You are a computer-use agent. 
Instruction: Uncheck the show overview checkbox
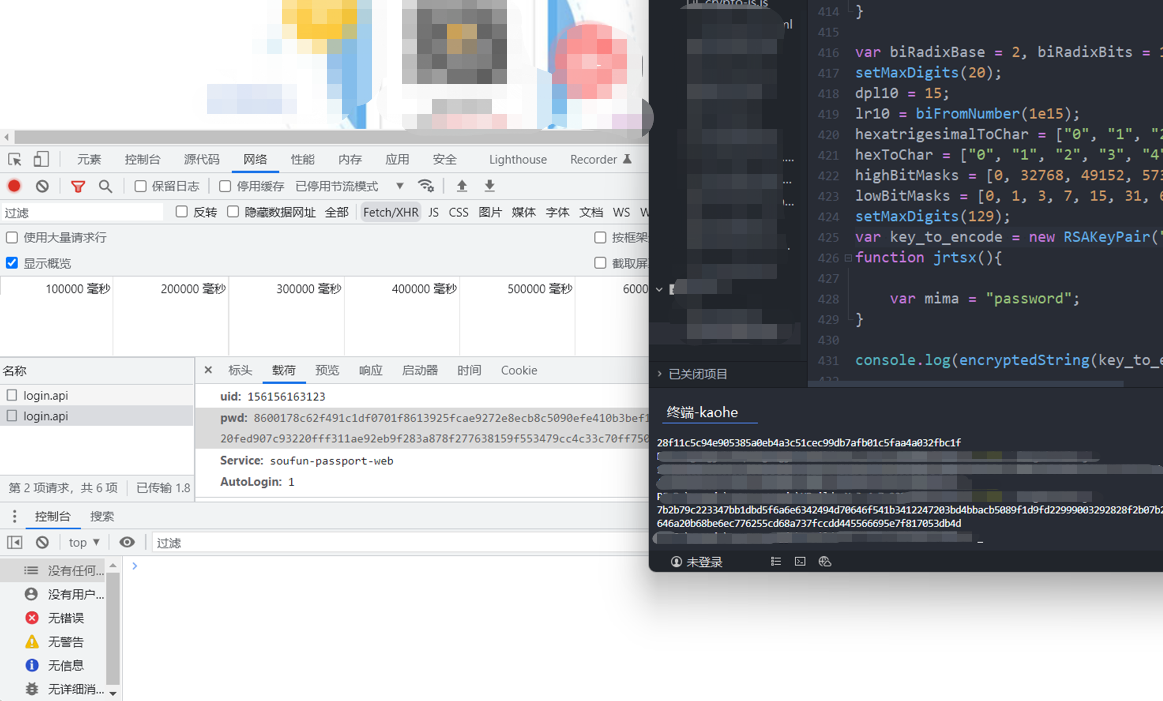[12, 263]
